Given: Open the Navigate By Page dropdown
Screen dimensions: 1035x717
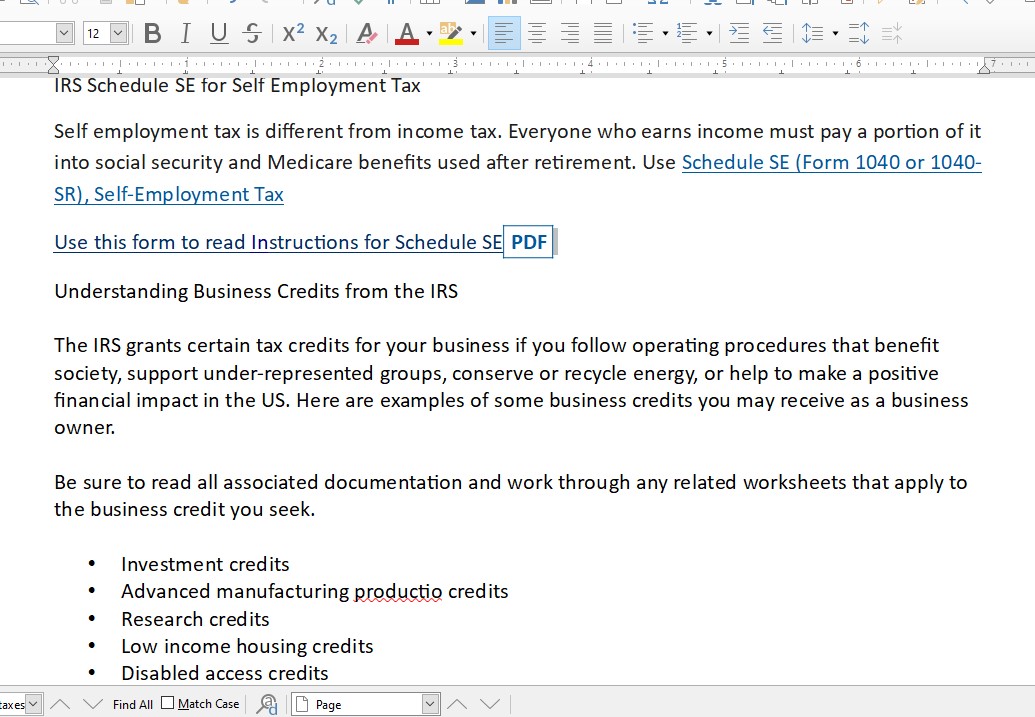Looking at the screenshot, I should pyautogui.click(x=430, y=704).
